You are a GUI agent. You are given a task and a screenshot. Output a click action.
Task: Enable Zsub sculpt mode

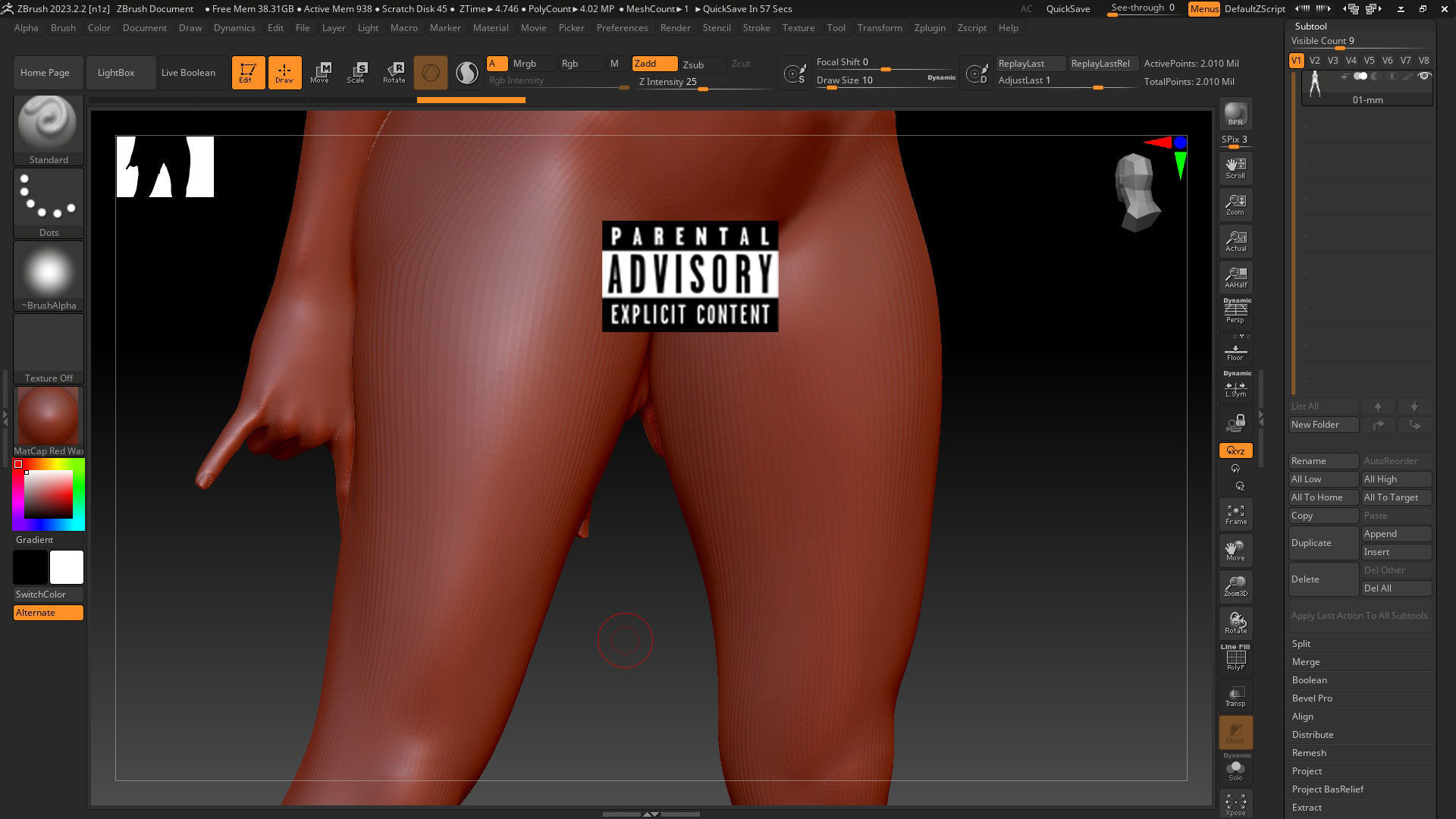[x=701, y=64]
